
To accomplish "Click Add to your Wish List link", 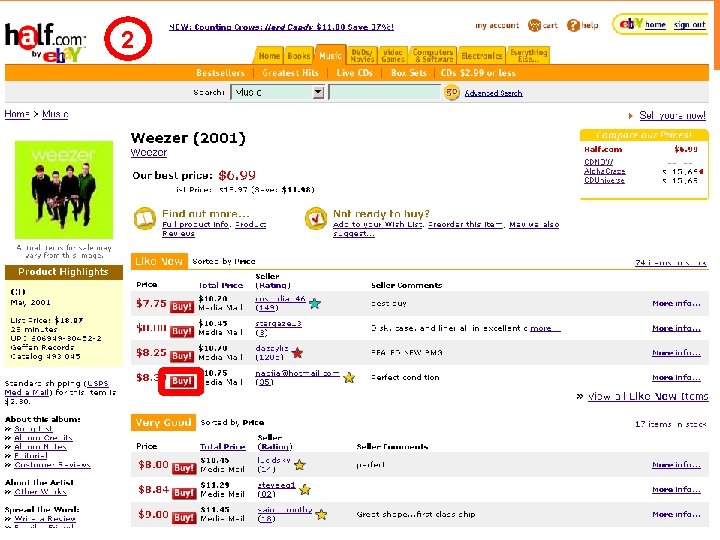I will point(378,225).
